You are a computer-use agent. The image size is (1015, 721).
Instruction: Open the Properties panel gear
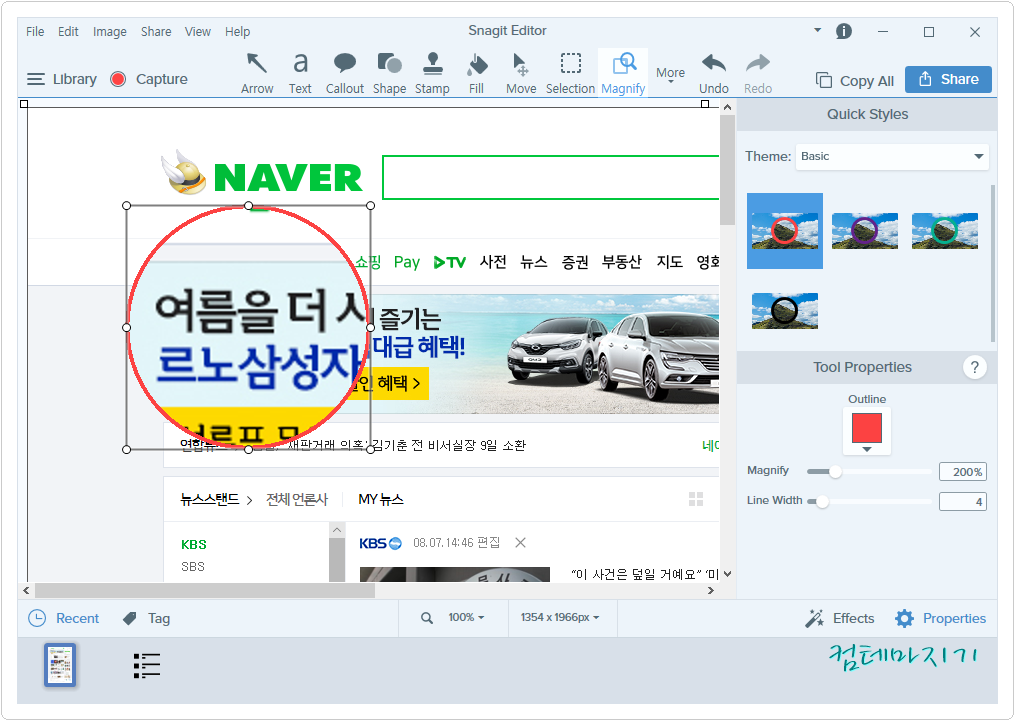click(x=904, y=618)
